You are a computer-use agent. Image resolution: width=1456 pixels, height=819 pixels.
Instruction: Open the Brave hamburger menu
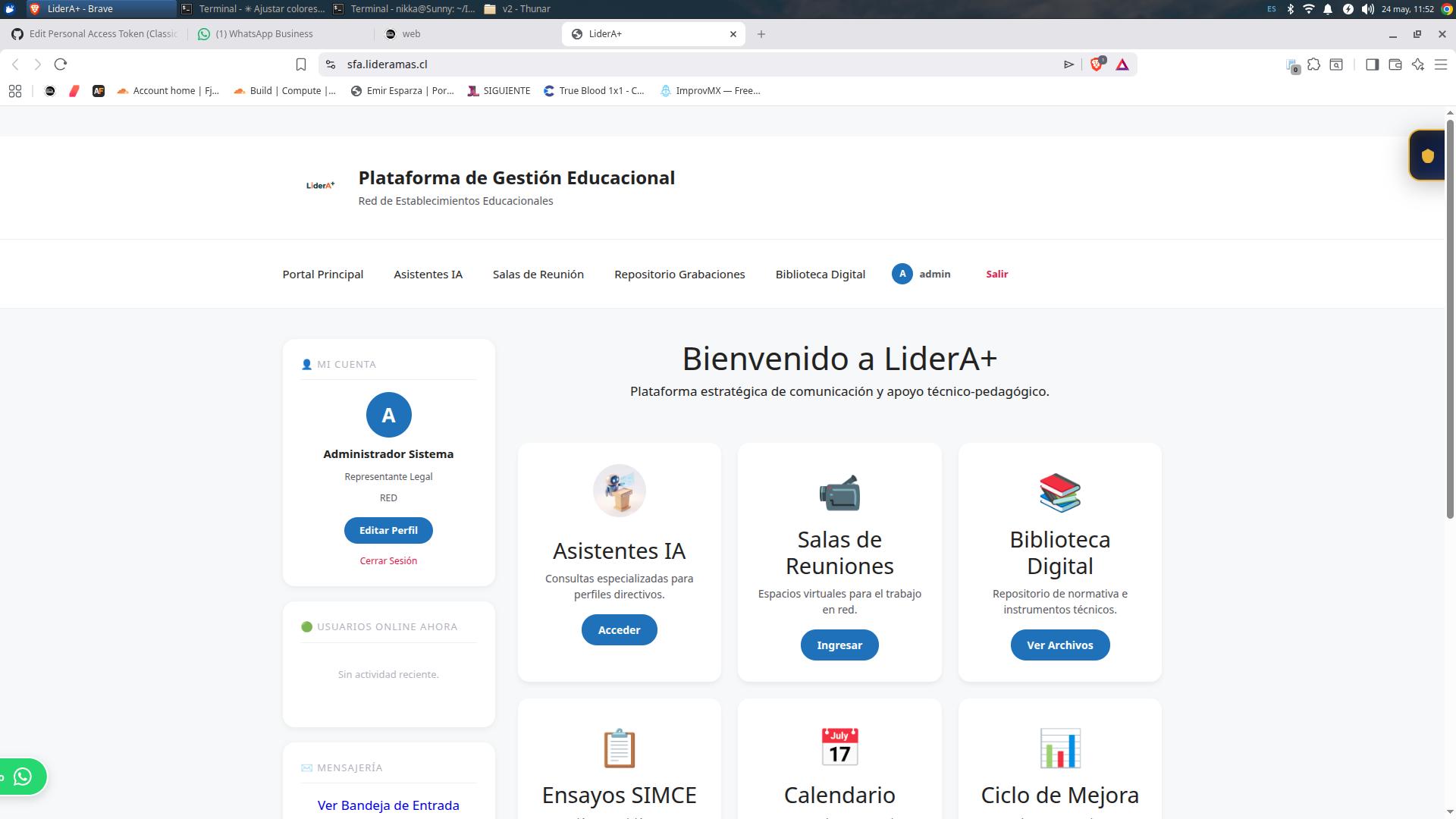1441,64
